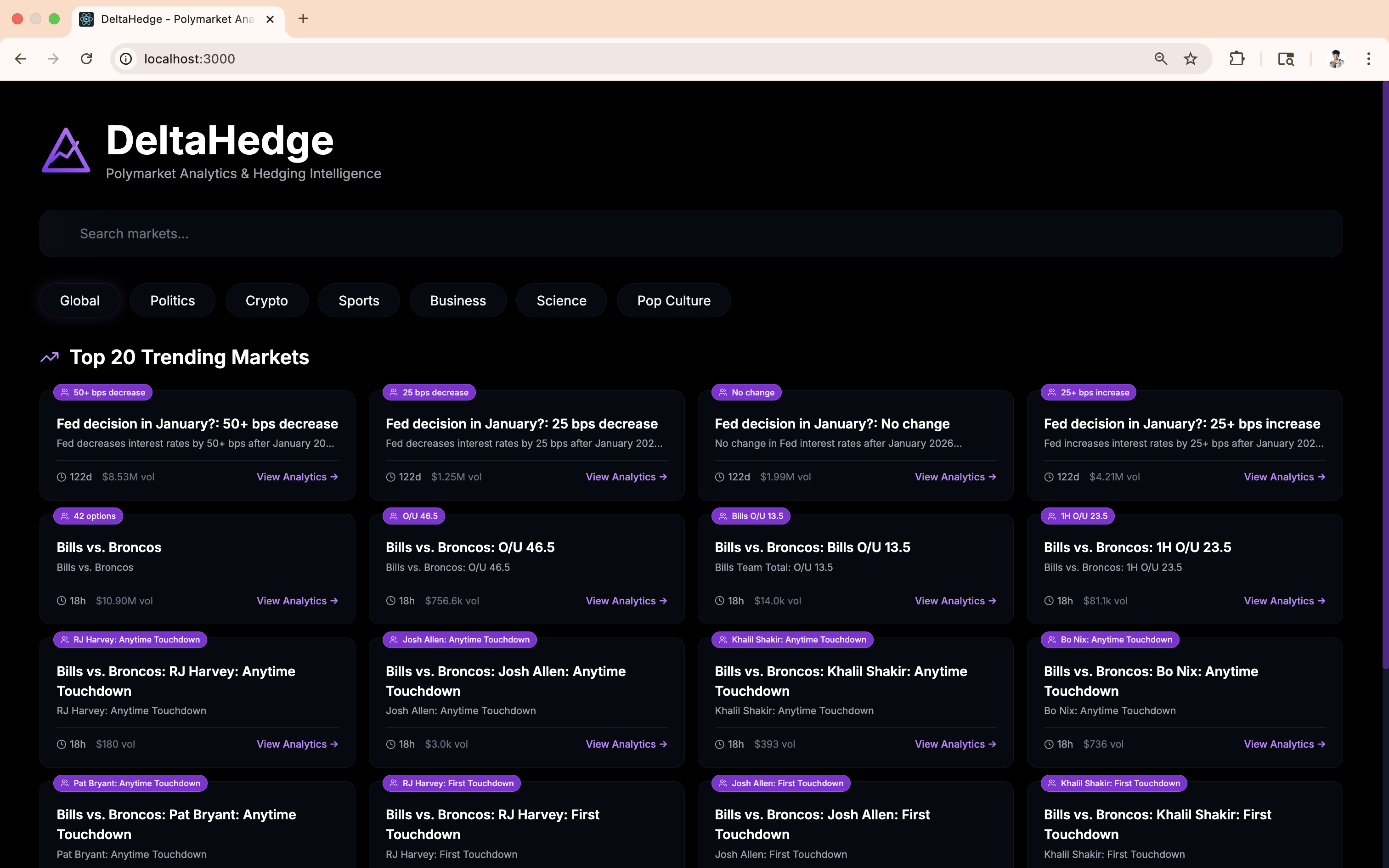Open a new browser tab

[x=303, y=19]
